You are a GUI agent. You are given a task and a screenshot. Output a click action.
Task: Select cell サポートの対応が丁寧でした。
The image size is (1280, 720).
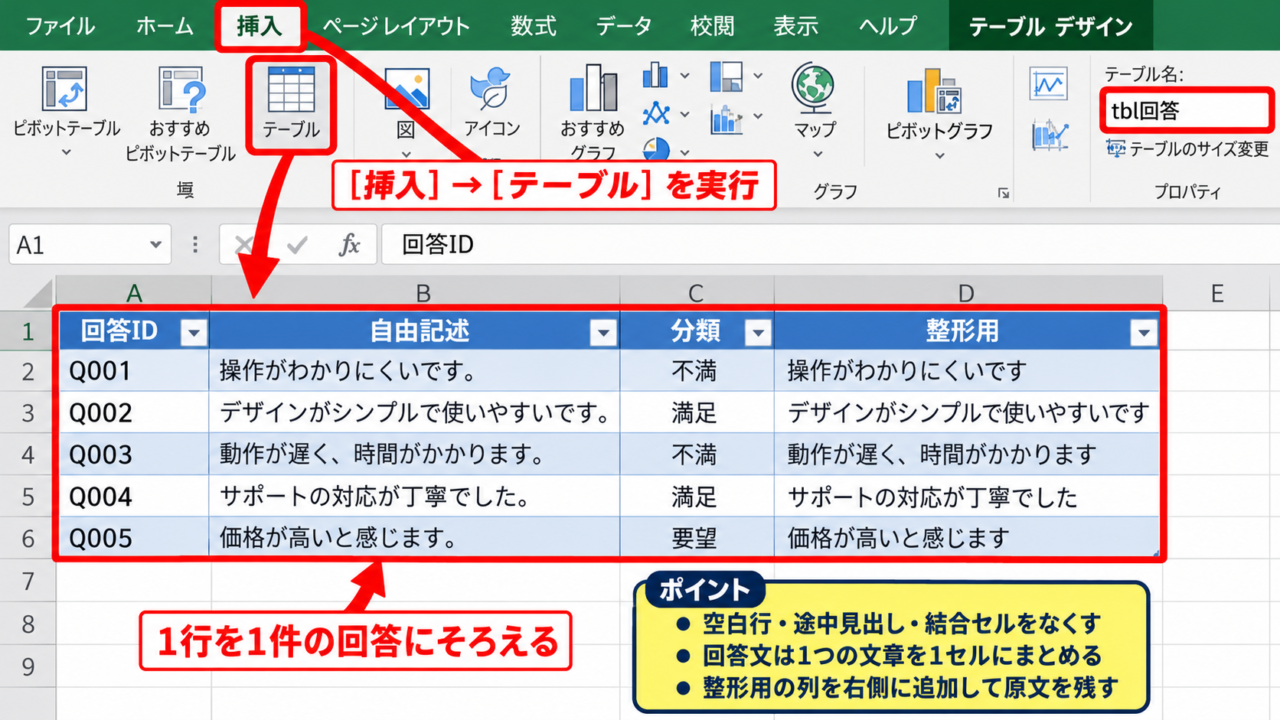(415, 497)
